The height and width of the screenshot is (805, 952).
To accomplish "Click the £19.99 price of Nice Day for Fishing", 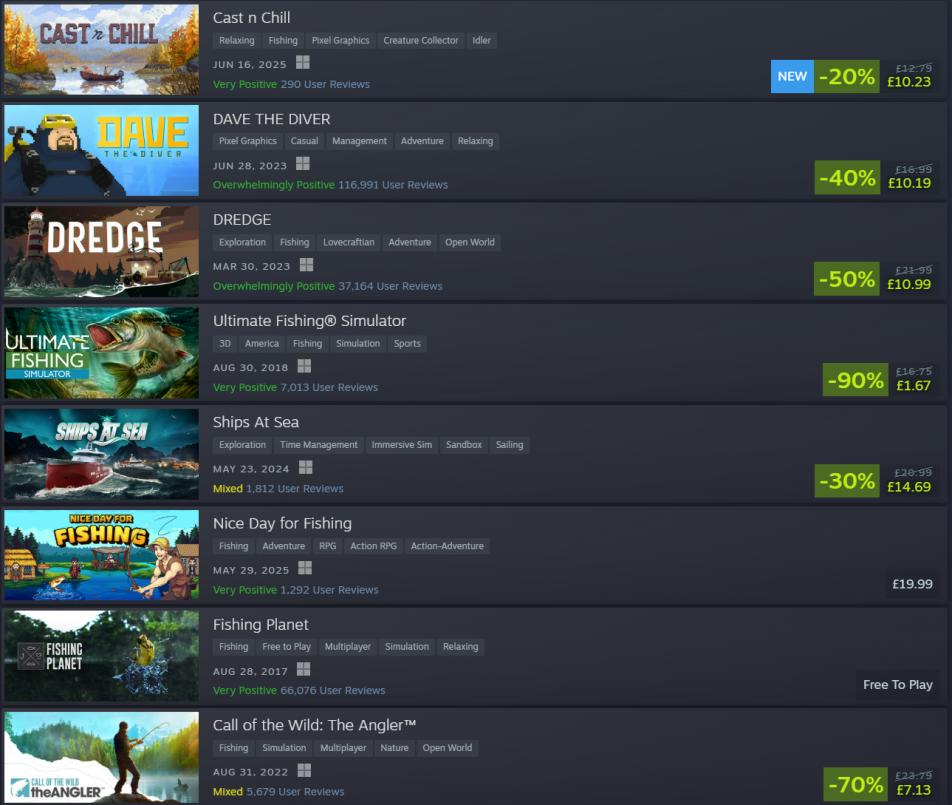I will click(913, 584).
